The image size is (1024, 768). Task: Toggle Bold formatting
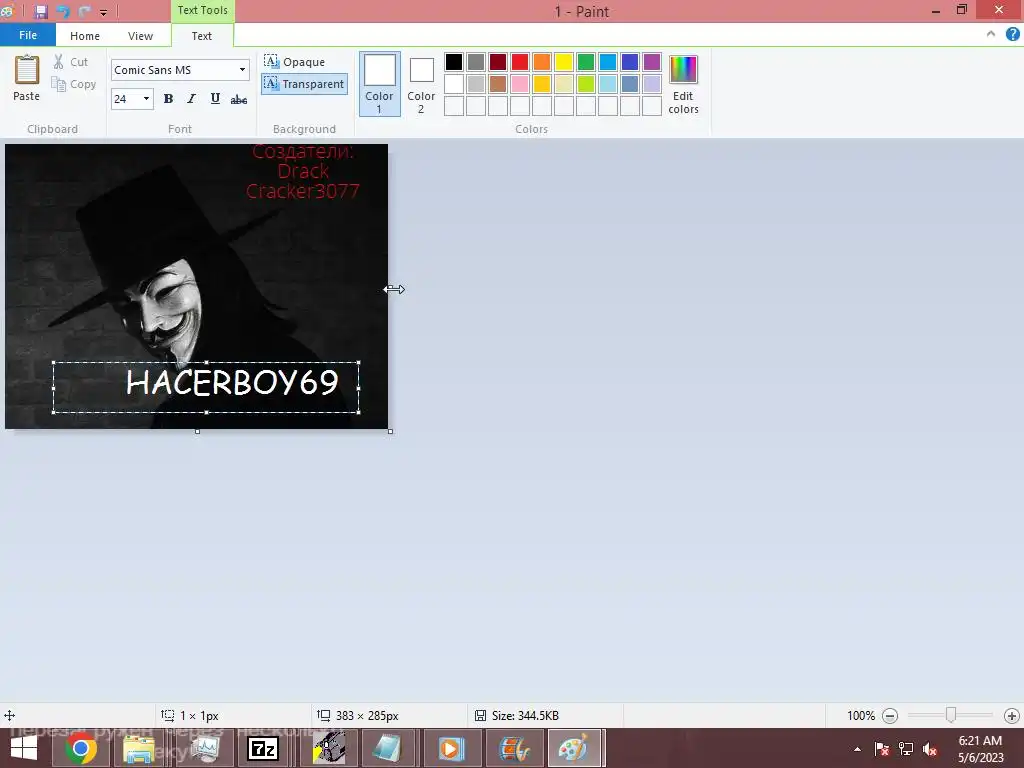(x=168, y=99)
